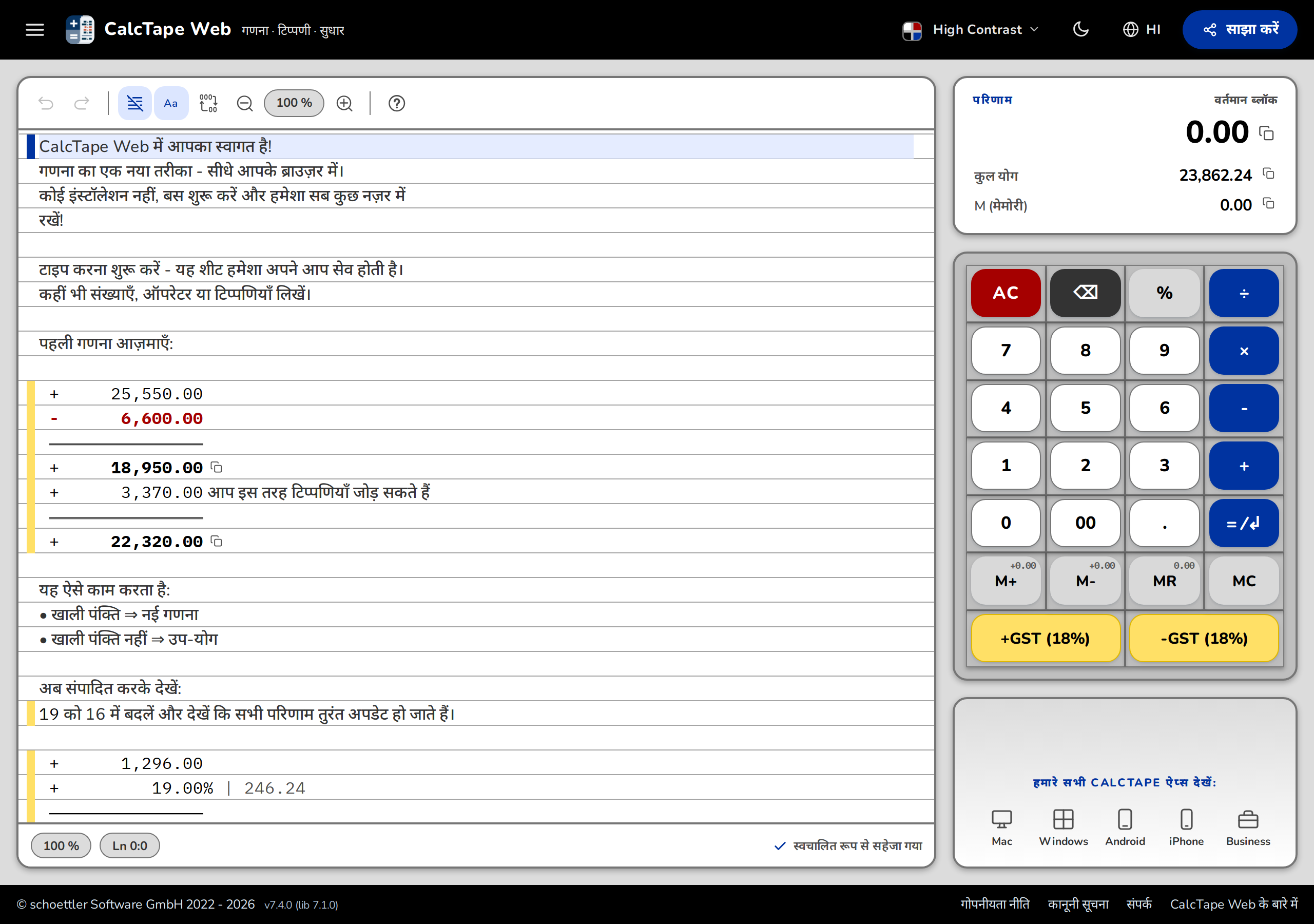Viewport: 1314px width, 924px height.
Task: Toggle the line wrap toolbar button
Action: [x=135, y=103]
